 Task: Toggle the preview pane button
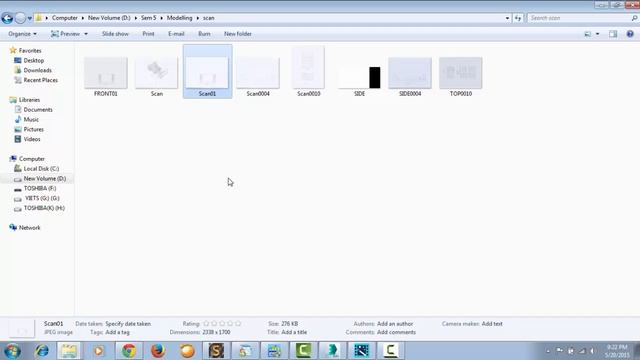click(x=613, y=34)
